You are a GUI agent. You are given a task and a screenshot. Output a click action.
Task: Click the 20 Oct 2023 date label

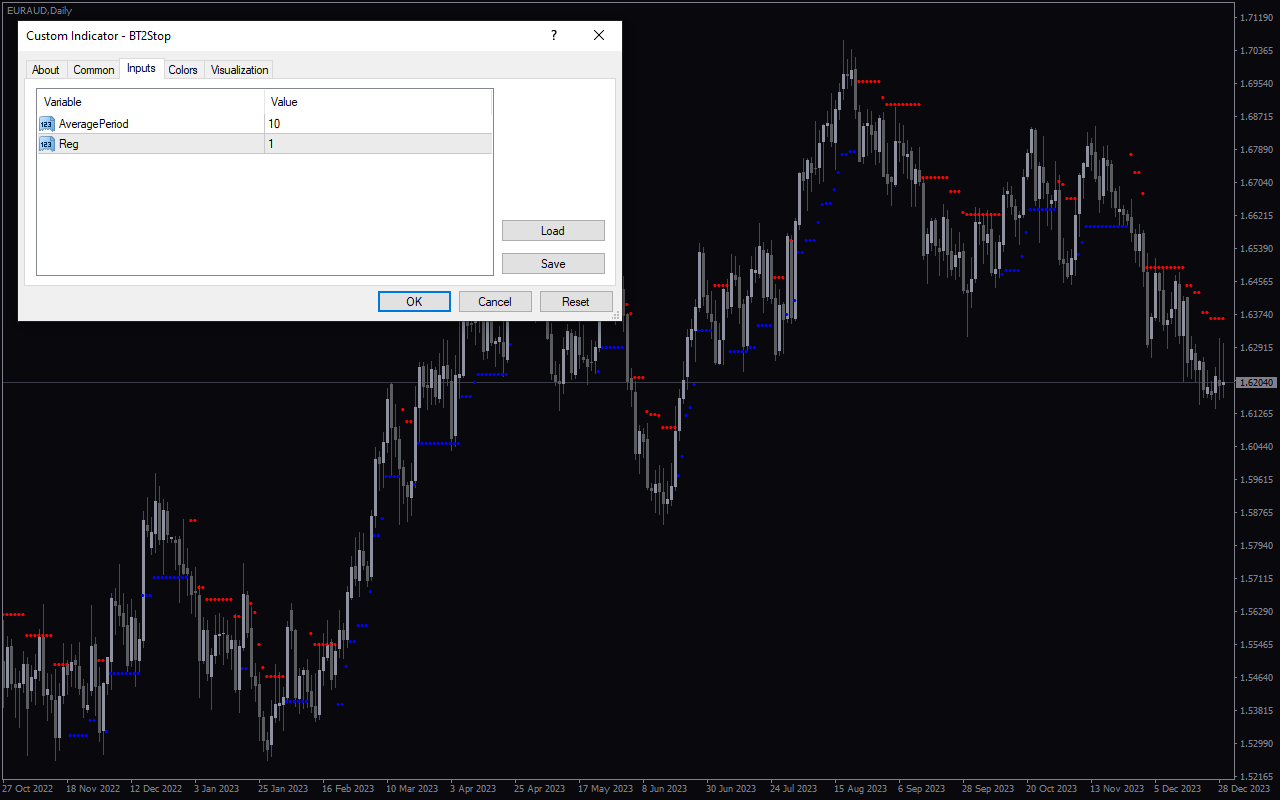pos(1052,789)
